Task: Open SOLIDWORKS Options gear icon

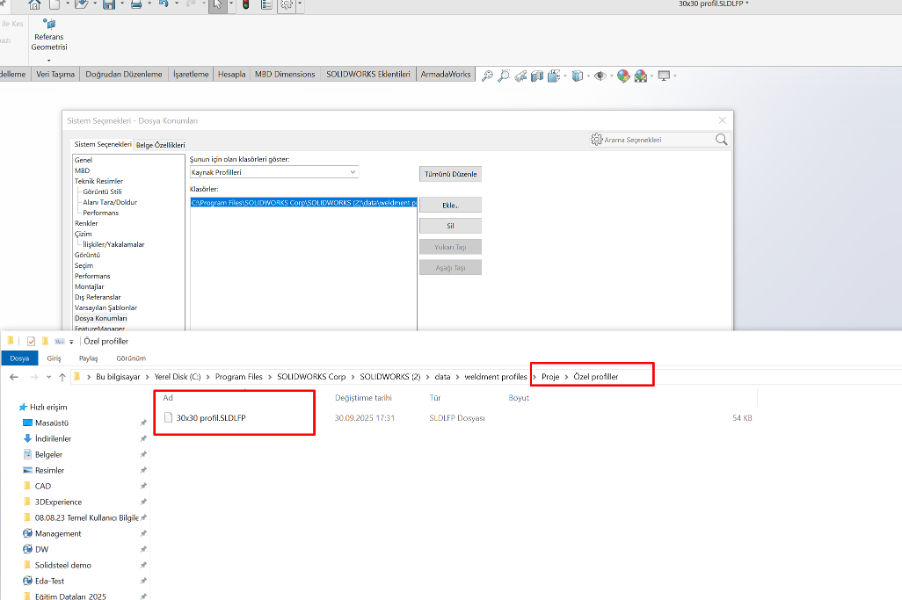Action: pos(286,5)
